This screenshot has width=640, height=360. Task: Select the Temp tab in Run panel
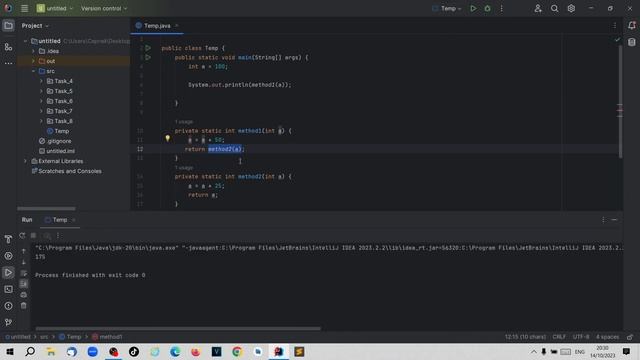60,220
